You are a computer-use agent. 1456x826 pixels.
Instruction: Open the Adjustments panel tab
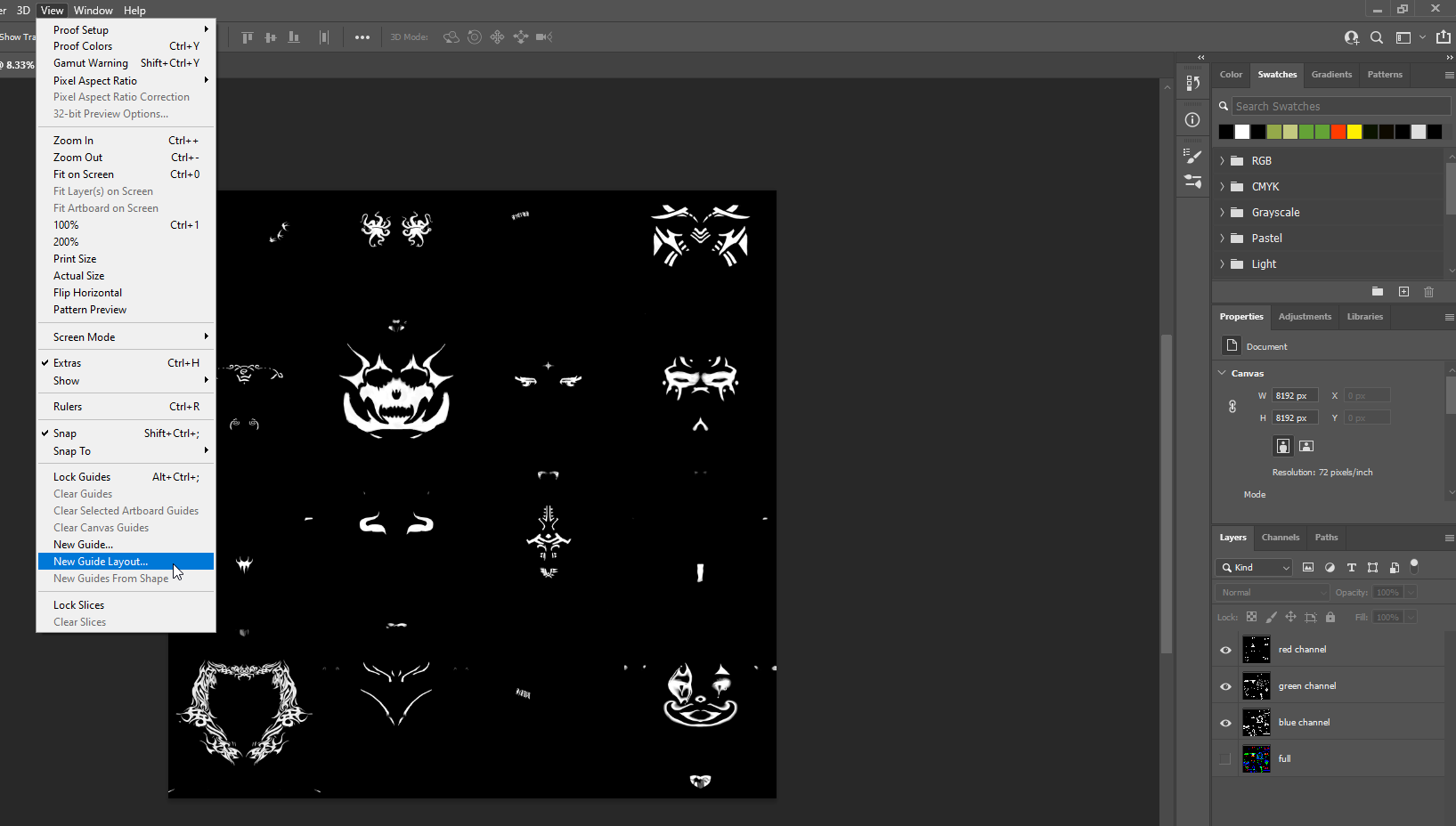point(1305,317)
